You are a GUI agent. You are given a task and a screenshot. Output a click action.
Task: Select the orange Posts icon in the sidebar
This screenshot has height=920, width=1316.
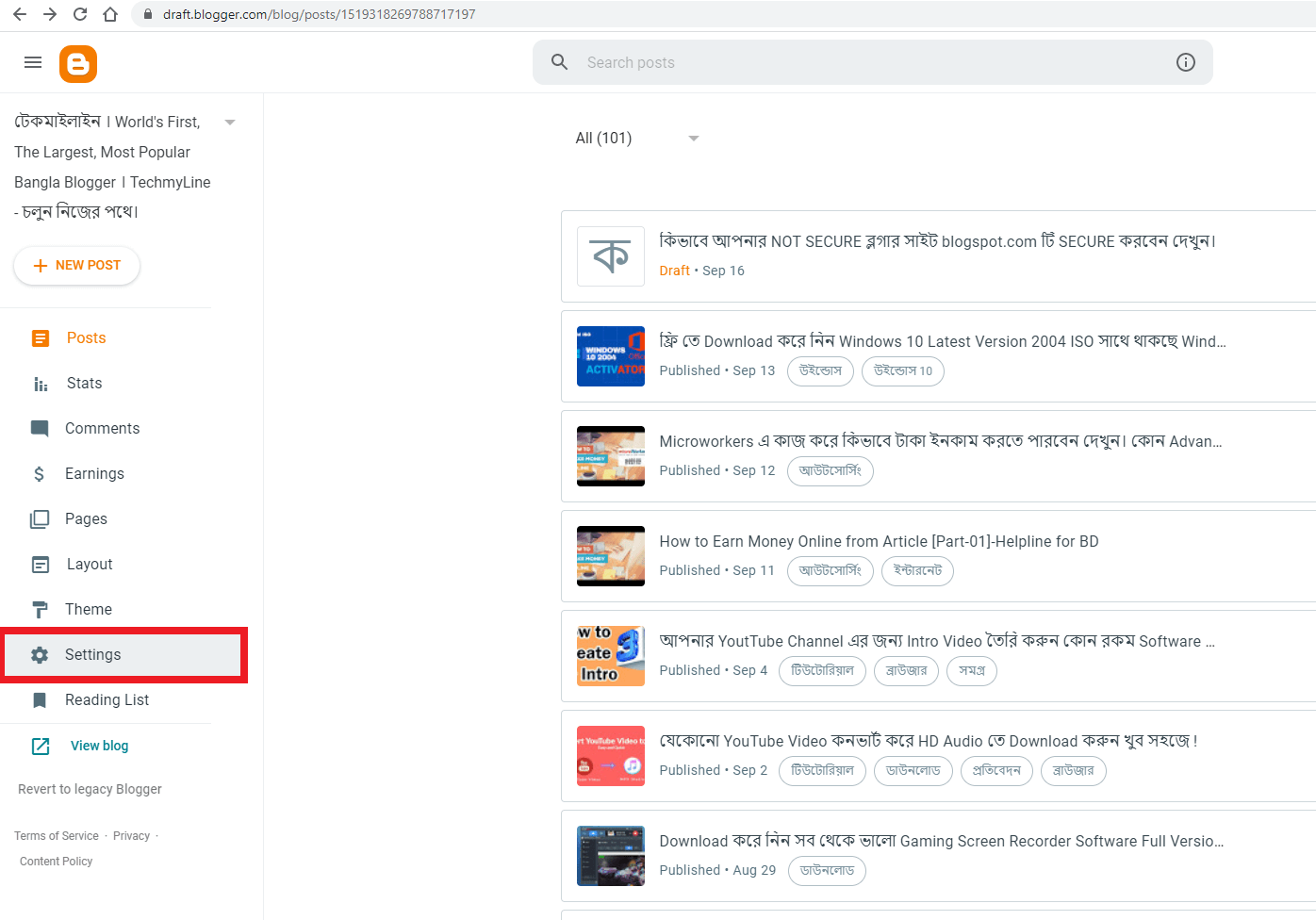point(39,337)
